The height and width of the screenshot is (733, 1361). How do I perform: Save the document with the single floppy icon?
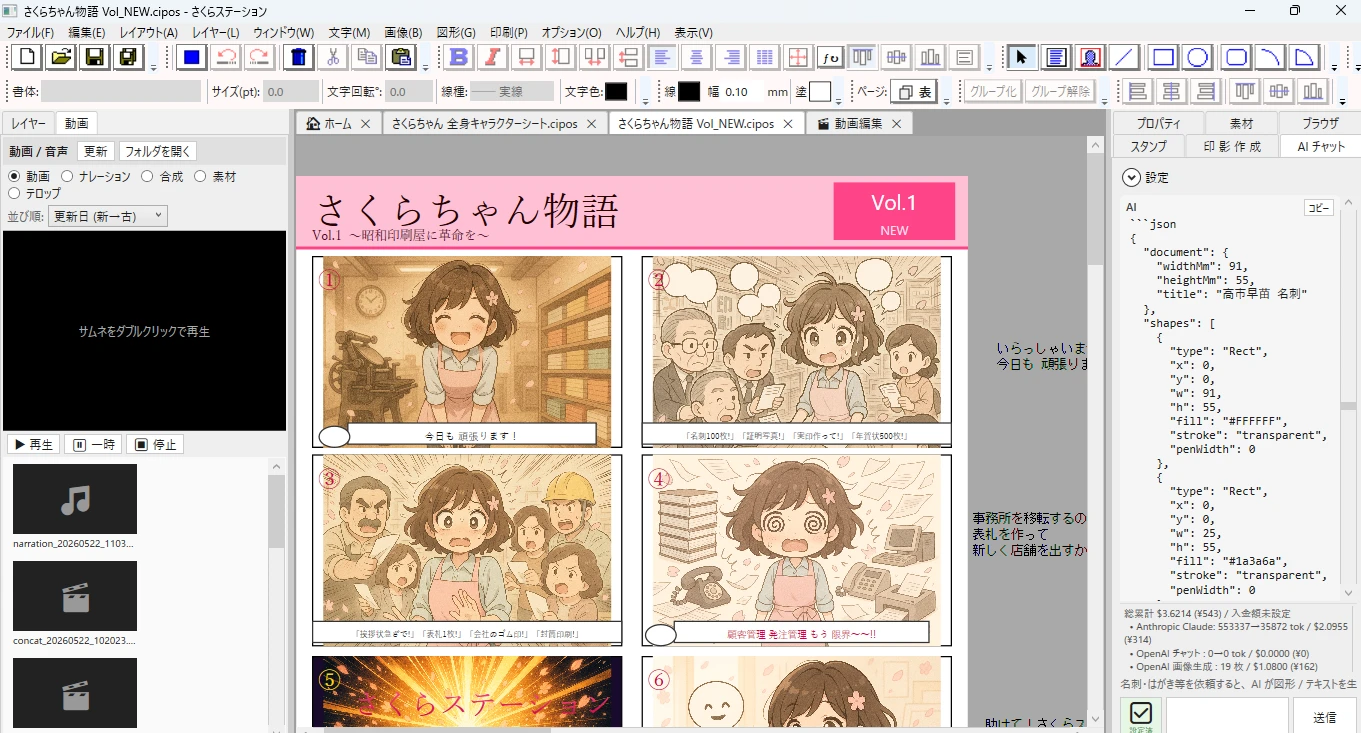coord(94,57)
